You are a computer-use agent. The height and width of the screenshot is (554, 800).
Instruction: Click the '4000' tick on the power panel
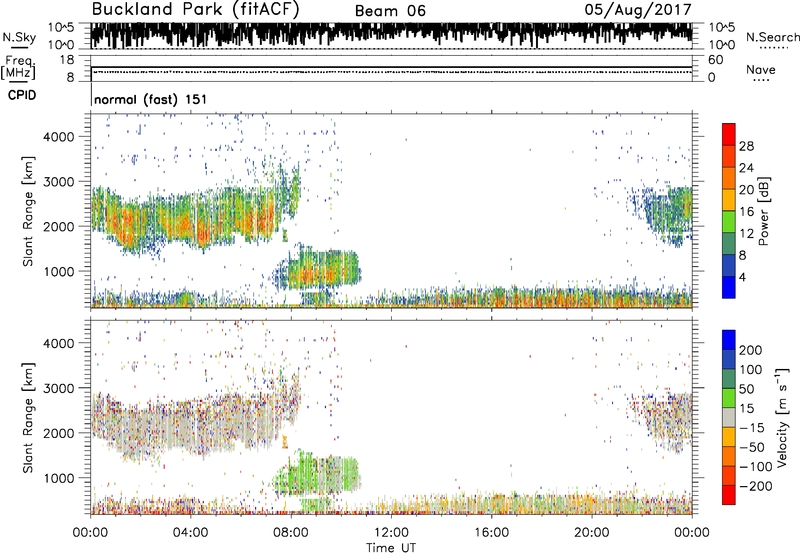click(58, 137)
